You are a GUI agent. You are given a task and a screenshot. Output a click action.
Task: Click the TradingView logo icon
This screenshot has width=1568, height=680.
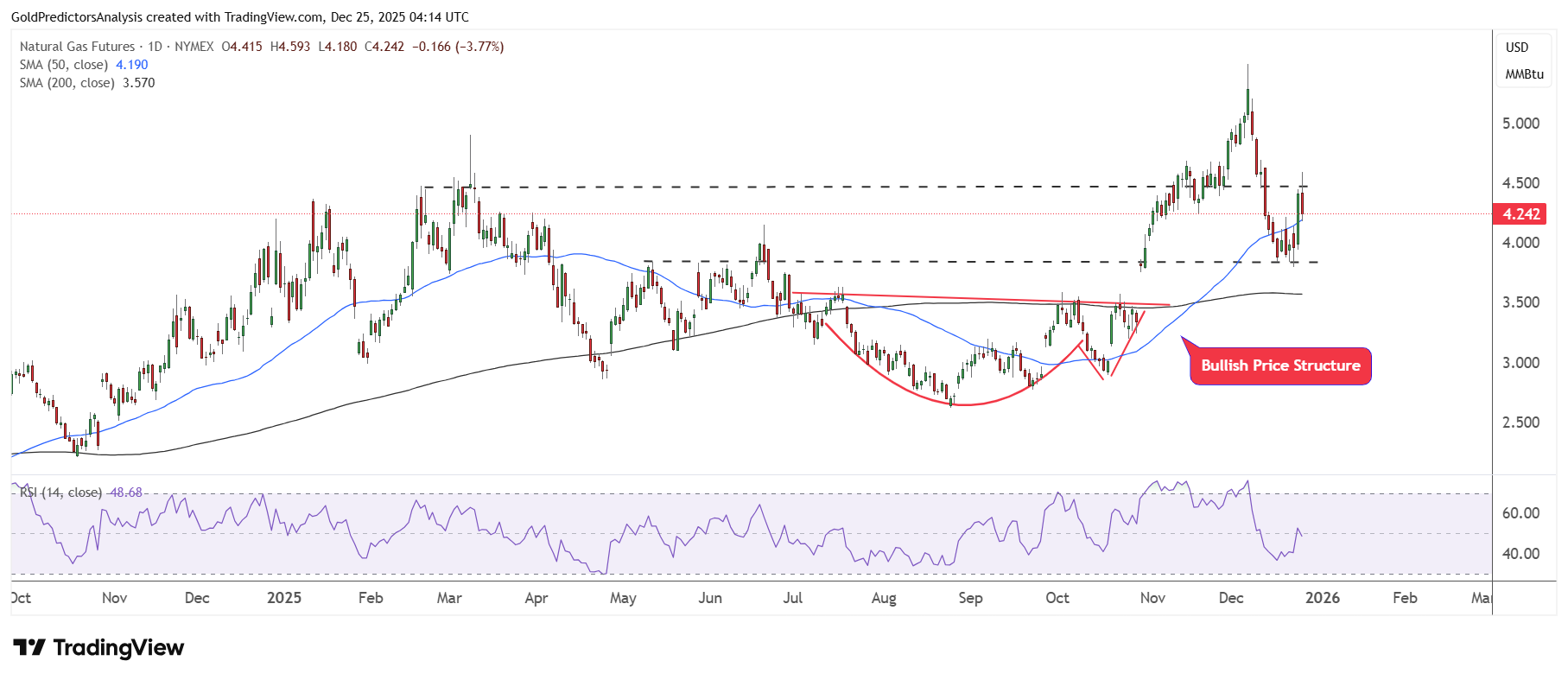[29, 647]
